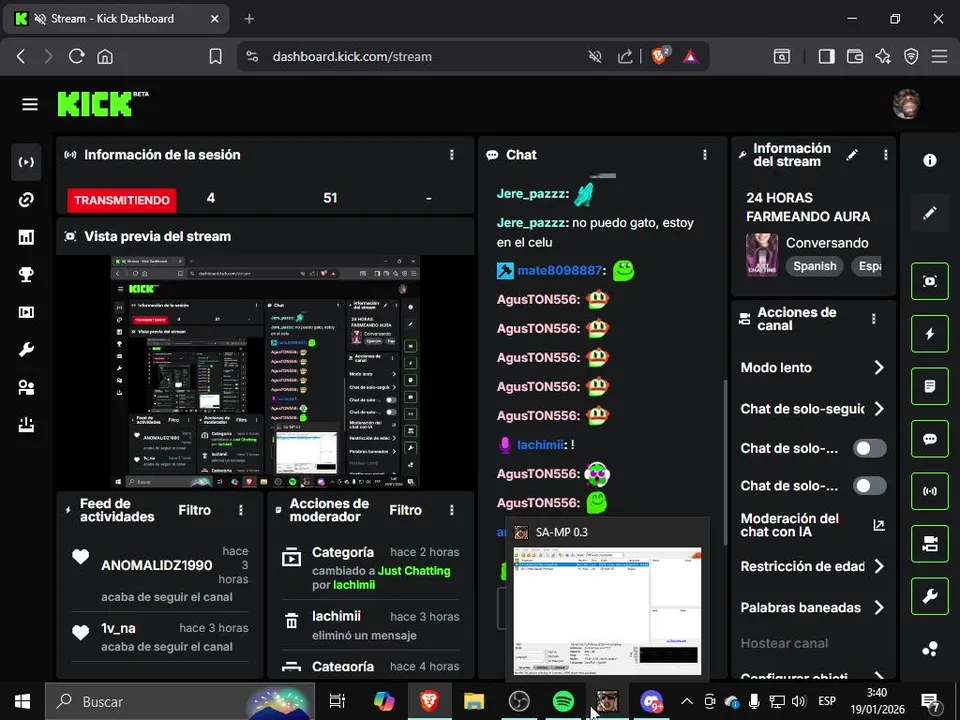Bookmark this page
Image resolution: width=960 pixels, height=720 pixels.
point(216,56)
